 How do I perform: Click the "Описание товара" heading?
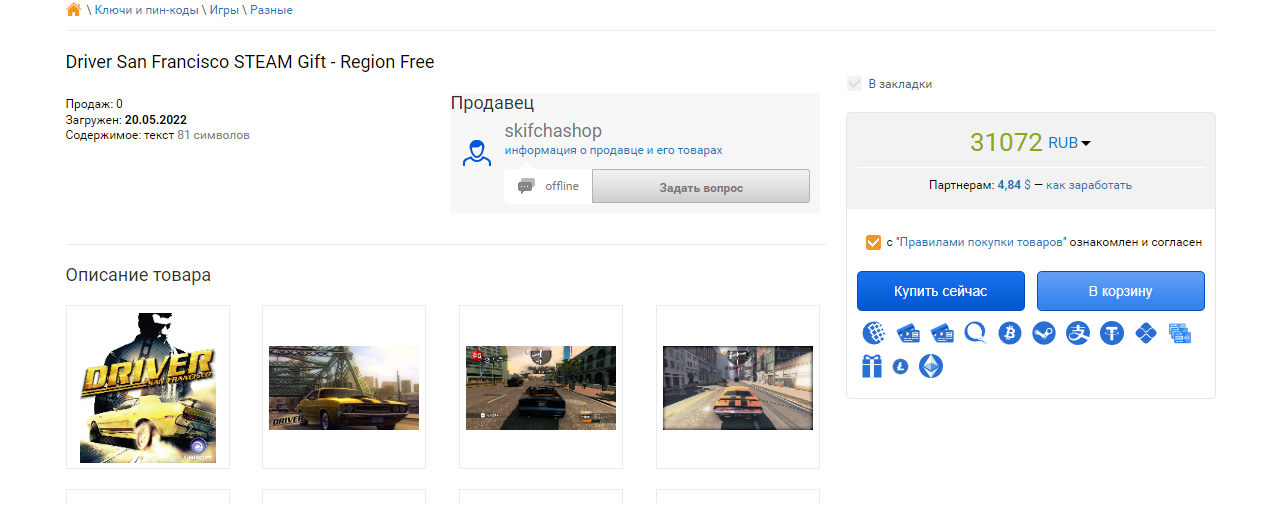(138, 275)
